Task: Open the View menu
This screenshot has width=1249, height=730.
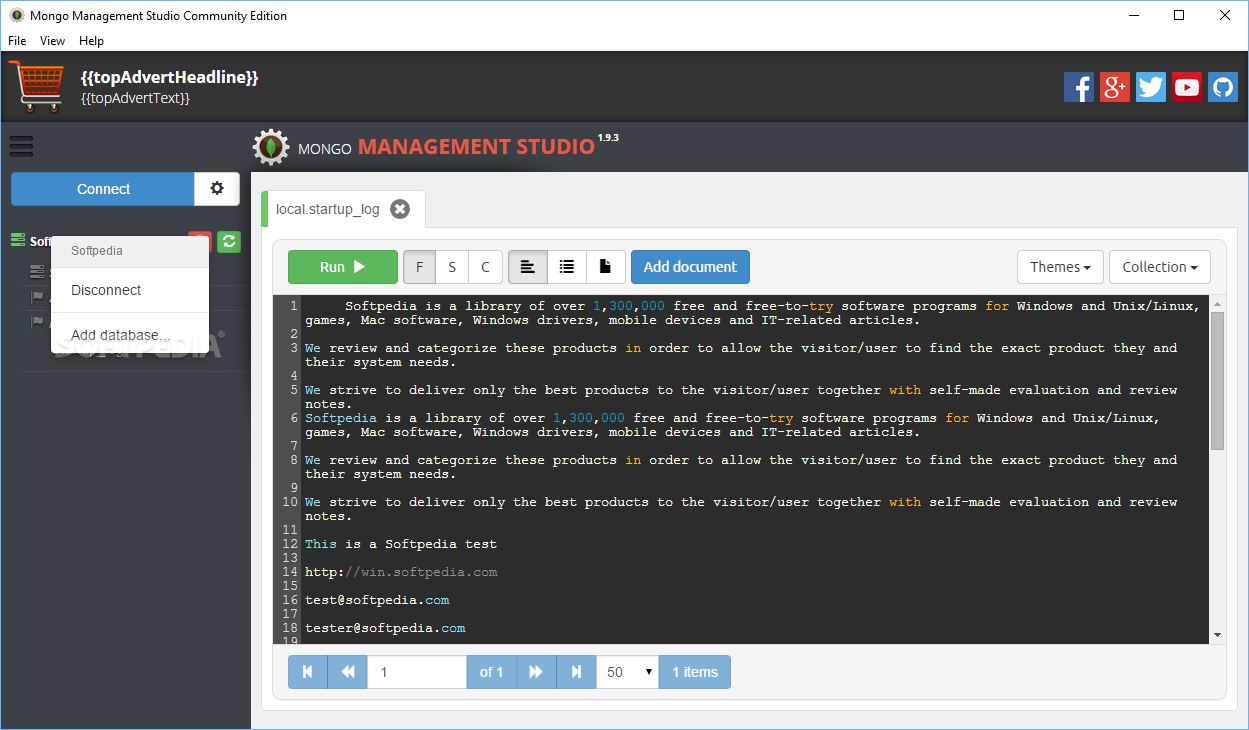Action: 52,41
